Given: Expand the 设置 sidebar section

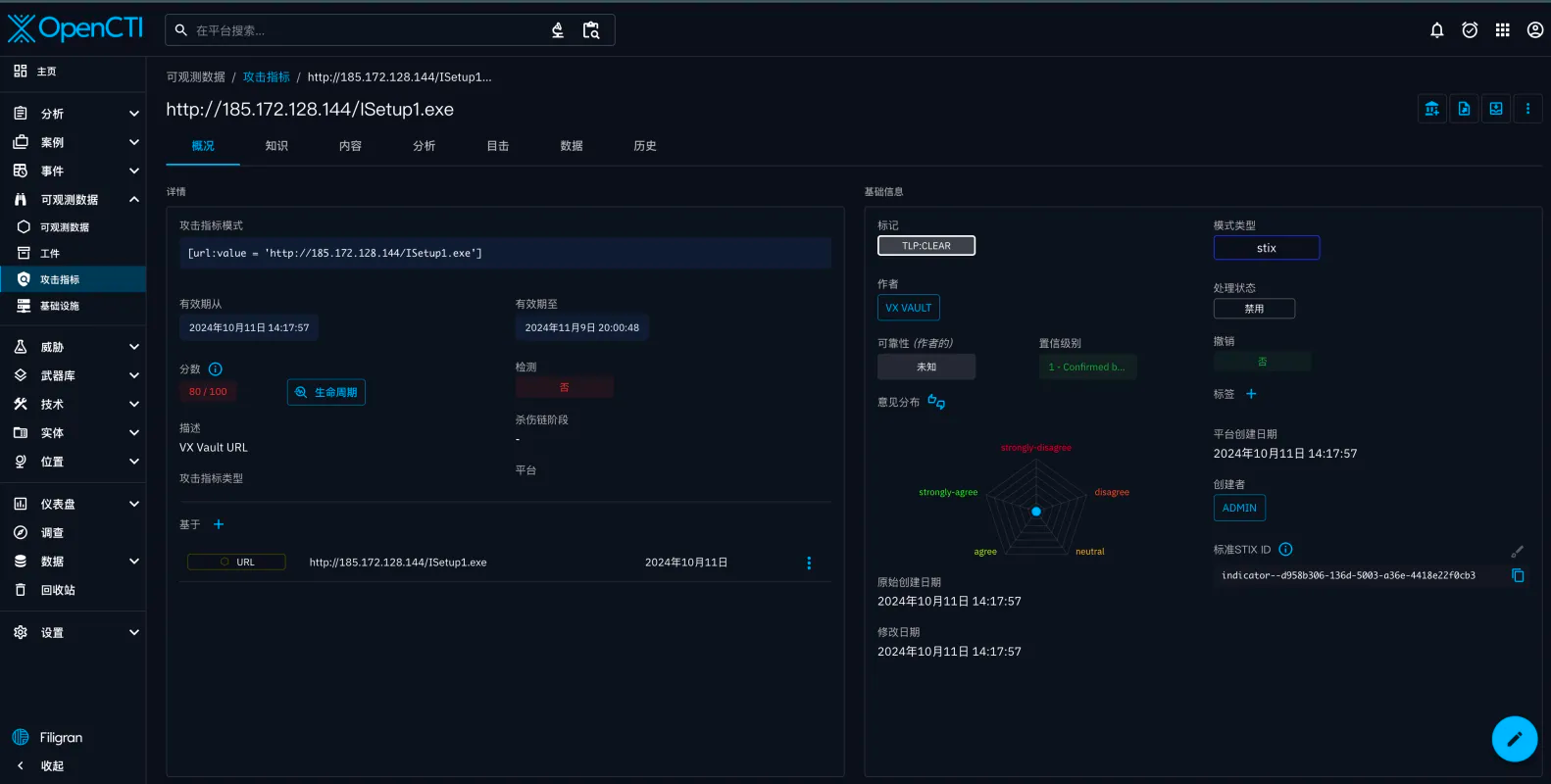Looking at the screenshot, I should pos(73,632).
